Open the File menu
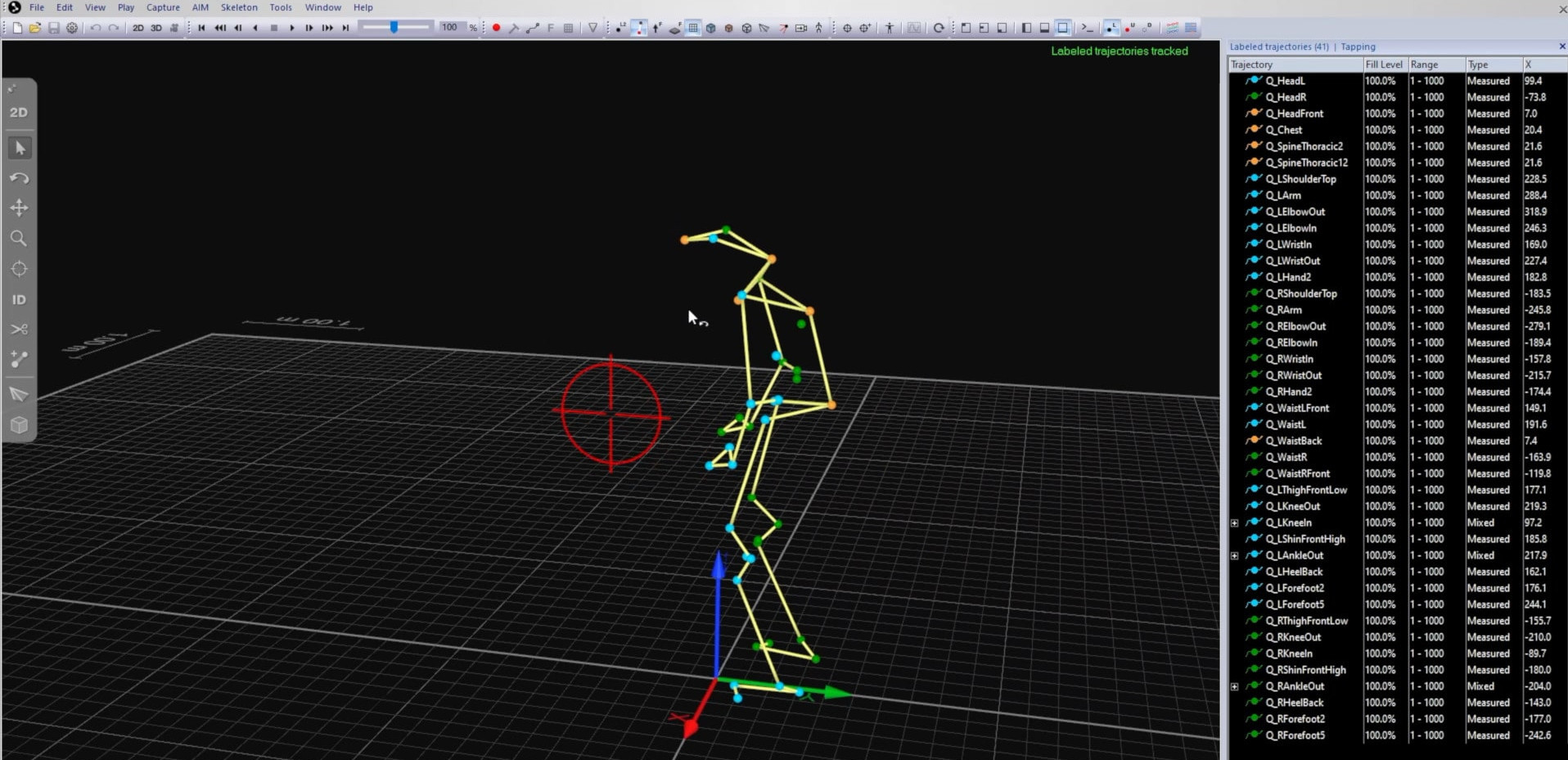Viewport: 1568px width, 760px height. (x=37, y=7)
